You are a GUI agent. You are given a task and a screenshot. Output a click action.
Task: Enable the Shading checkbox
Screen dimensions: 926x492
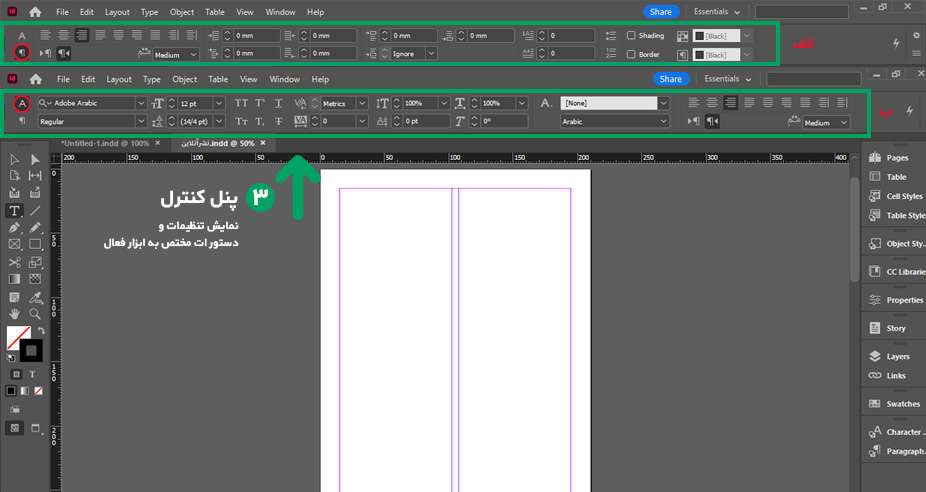tap(631, 35)
